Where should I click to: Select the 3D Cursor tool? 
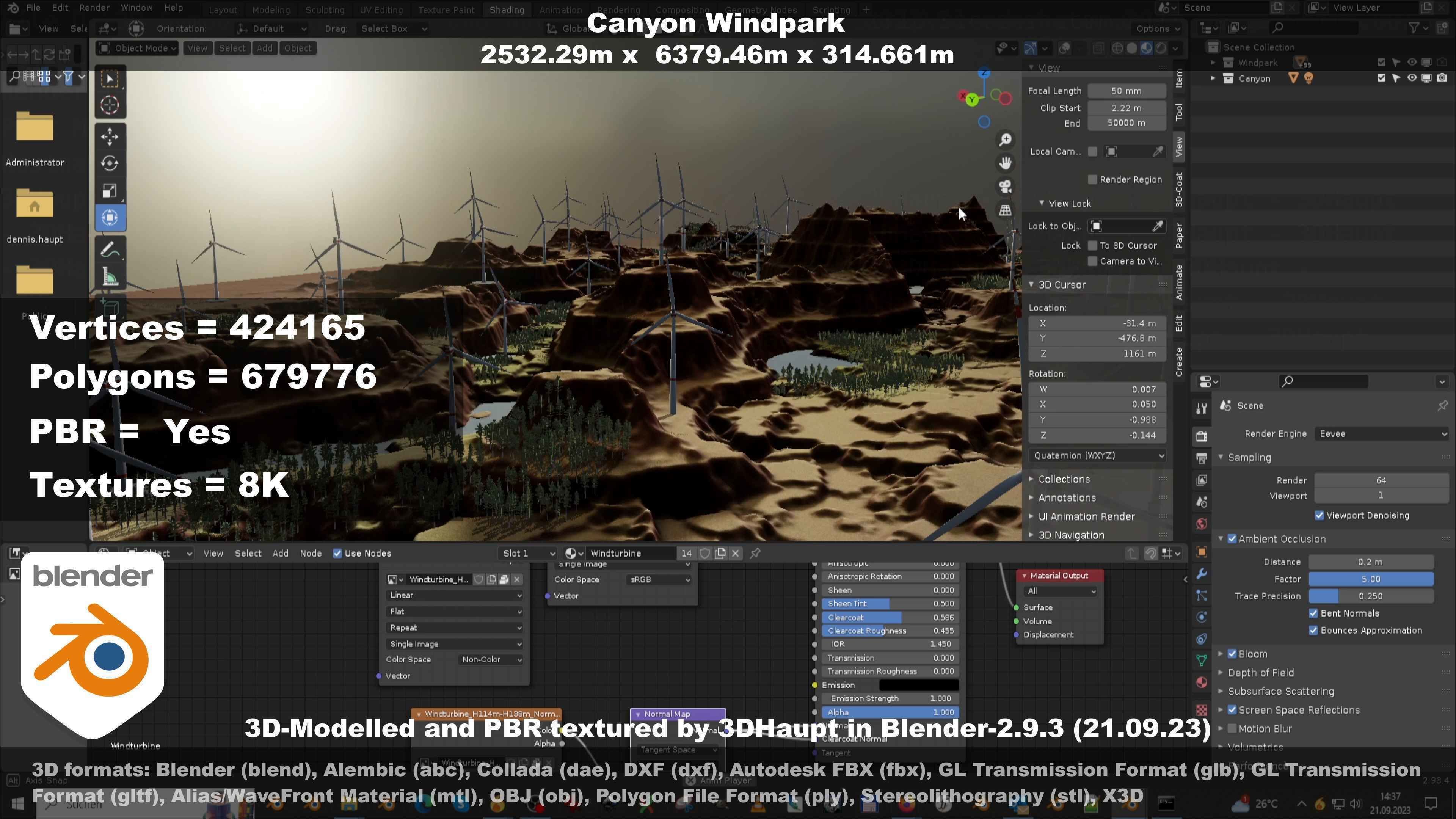[110, 105]
